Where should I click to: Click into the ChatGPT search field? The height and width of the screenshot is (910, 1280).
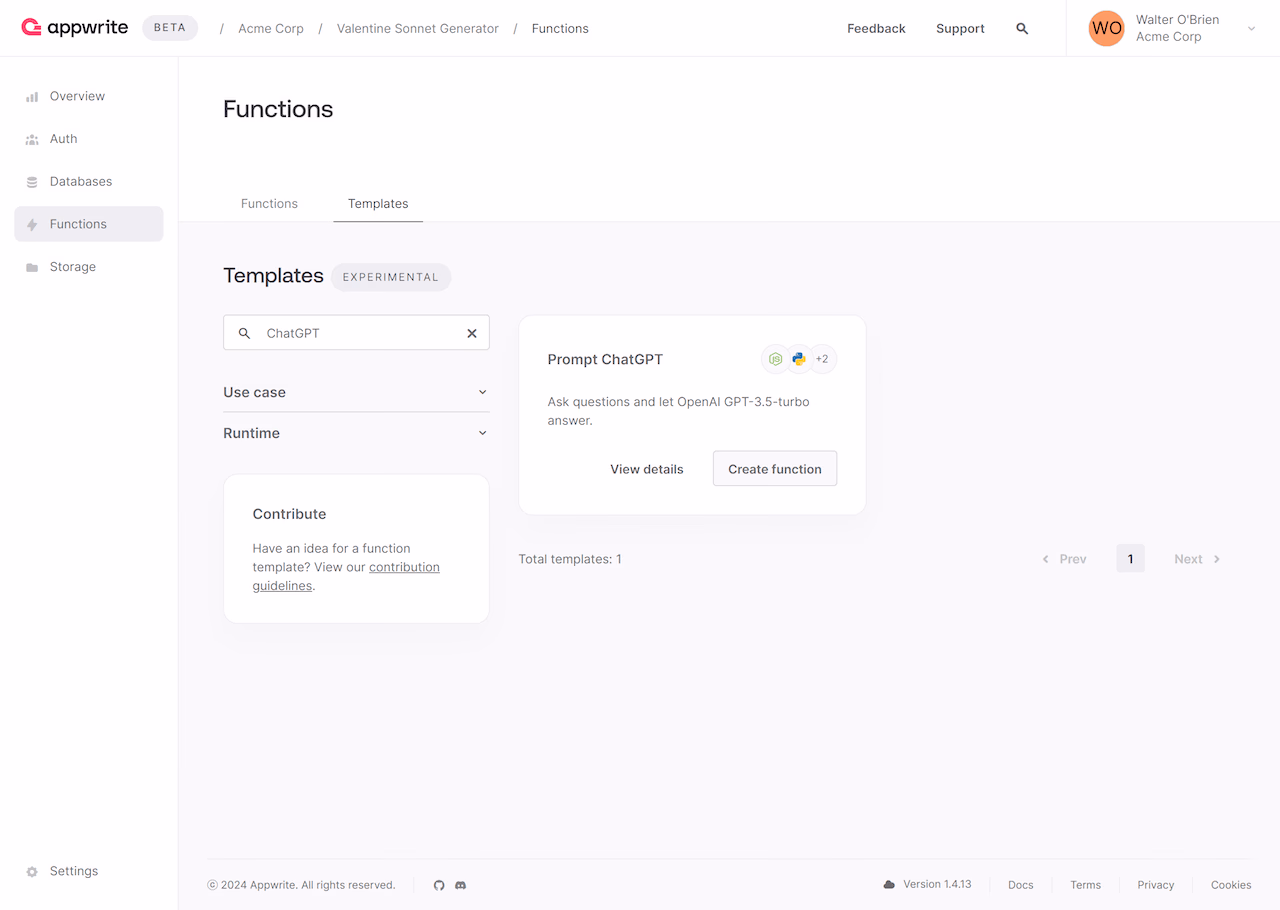click(x=356, y=333)
